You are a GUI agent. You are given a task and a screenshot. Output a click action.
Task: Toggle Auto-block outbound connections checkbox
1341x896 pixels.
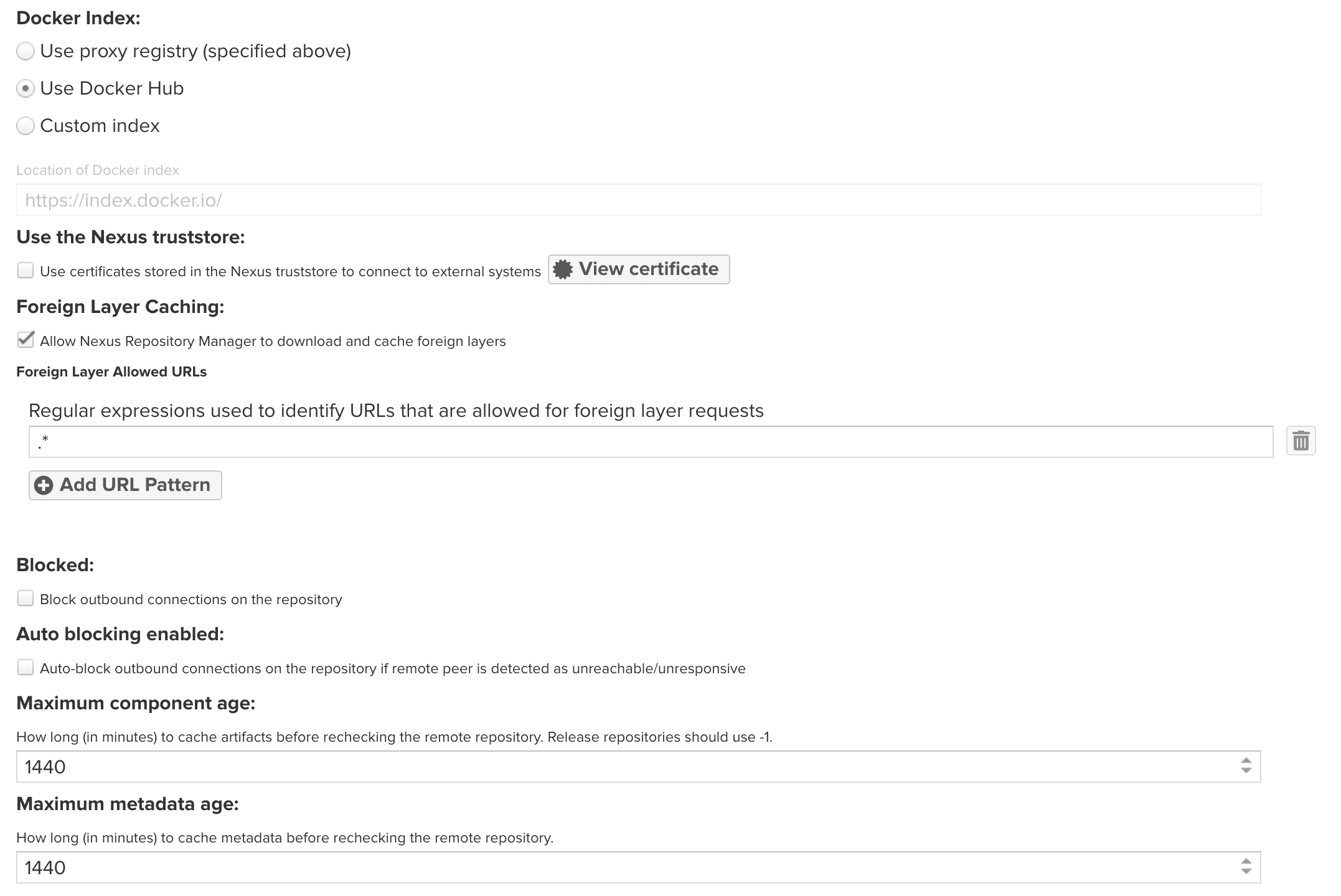(x=26, y=668)
